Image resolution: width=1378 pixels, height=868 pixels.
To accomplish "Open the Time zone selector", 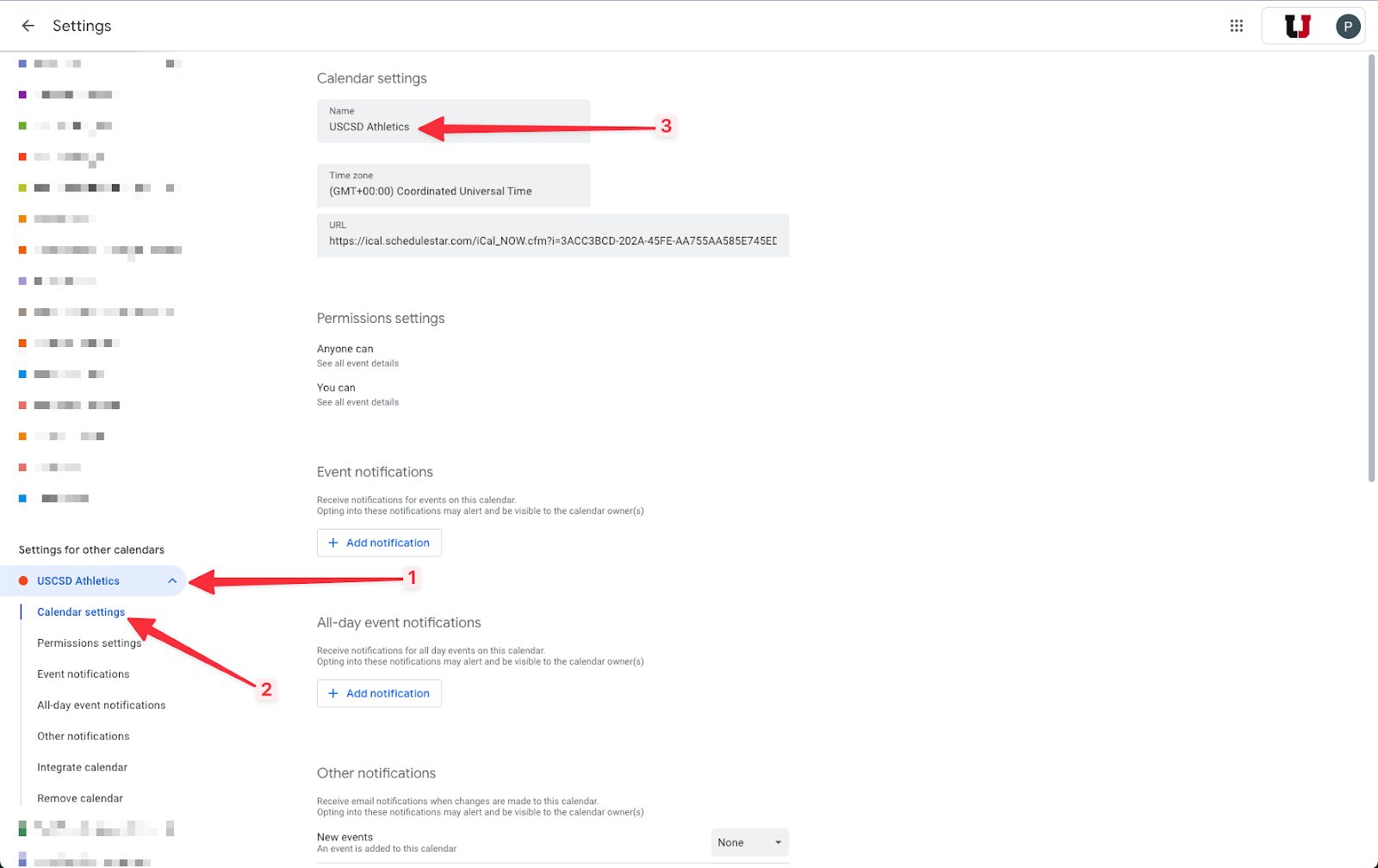I will [x=453, y=185].
